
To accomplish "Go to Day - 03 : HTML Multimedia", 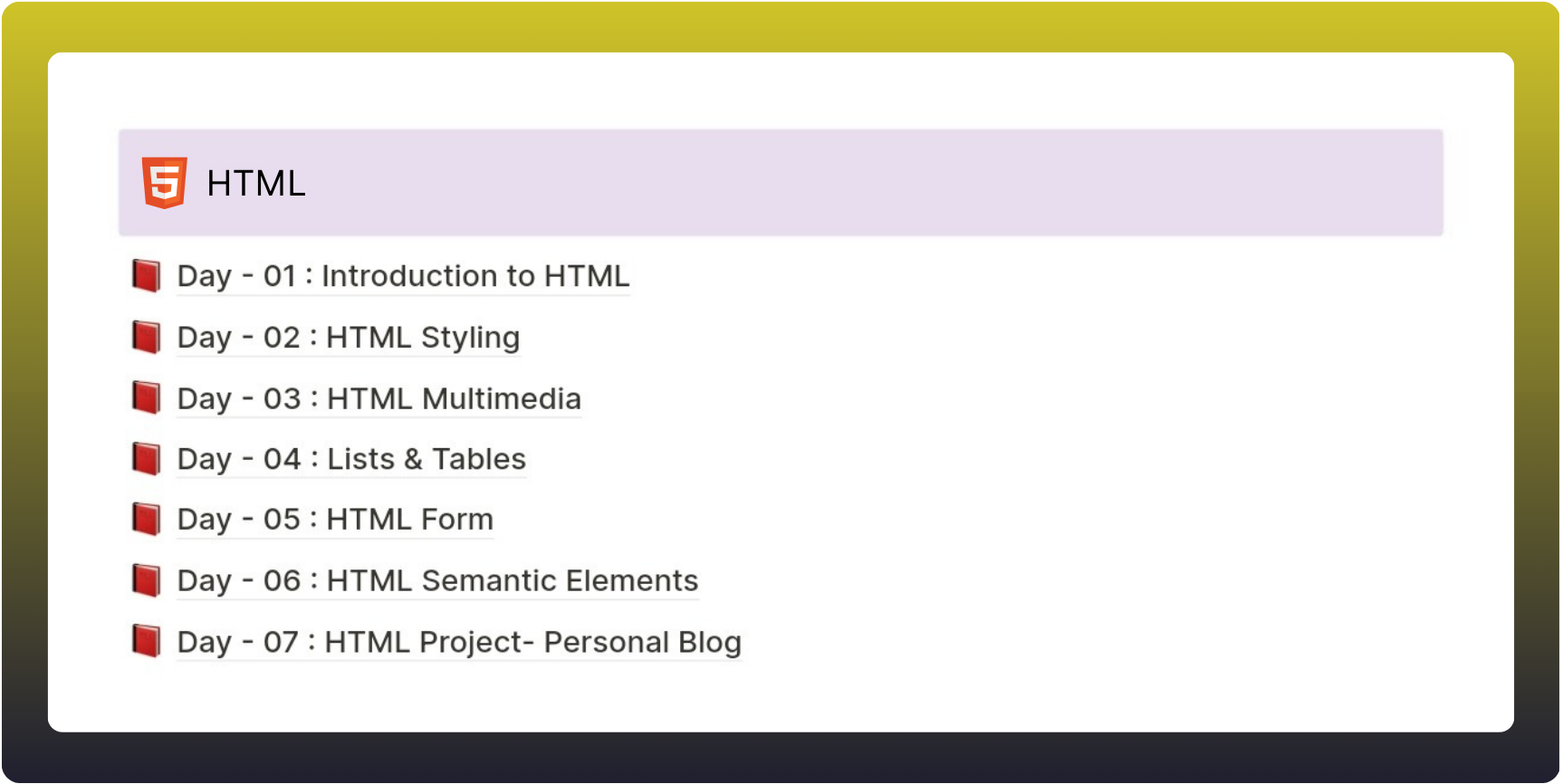I will [379, 399].
